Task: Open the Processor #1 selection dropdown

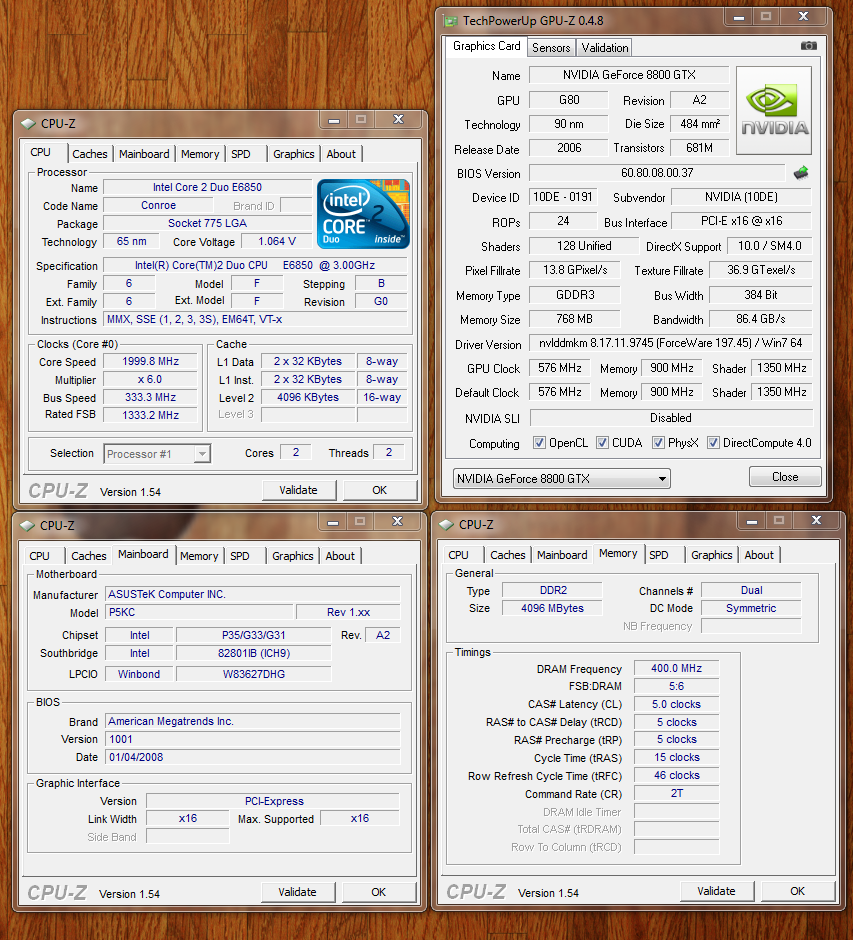Action: [157, 454]
